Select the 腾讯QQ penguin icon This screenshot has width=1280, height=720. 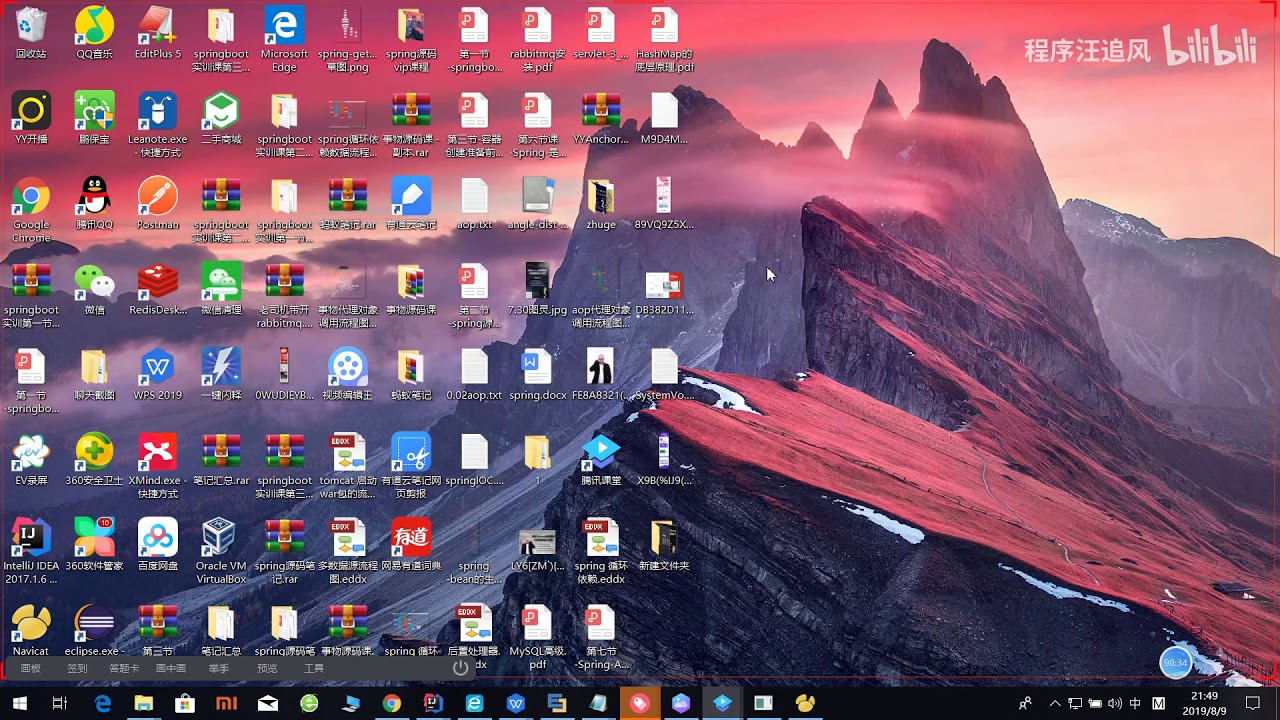tap(94, 203)
